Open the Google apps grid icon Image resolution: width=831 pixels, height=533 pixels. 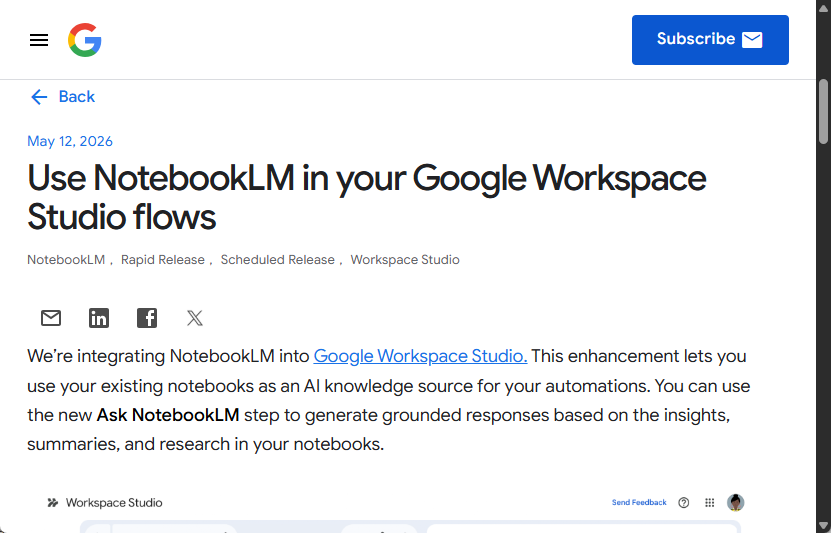710,502
